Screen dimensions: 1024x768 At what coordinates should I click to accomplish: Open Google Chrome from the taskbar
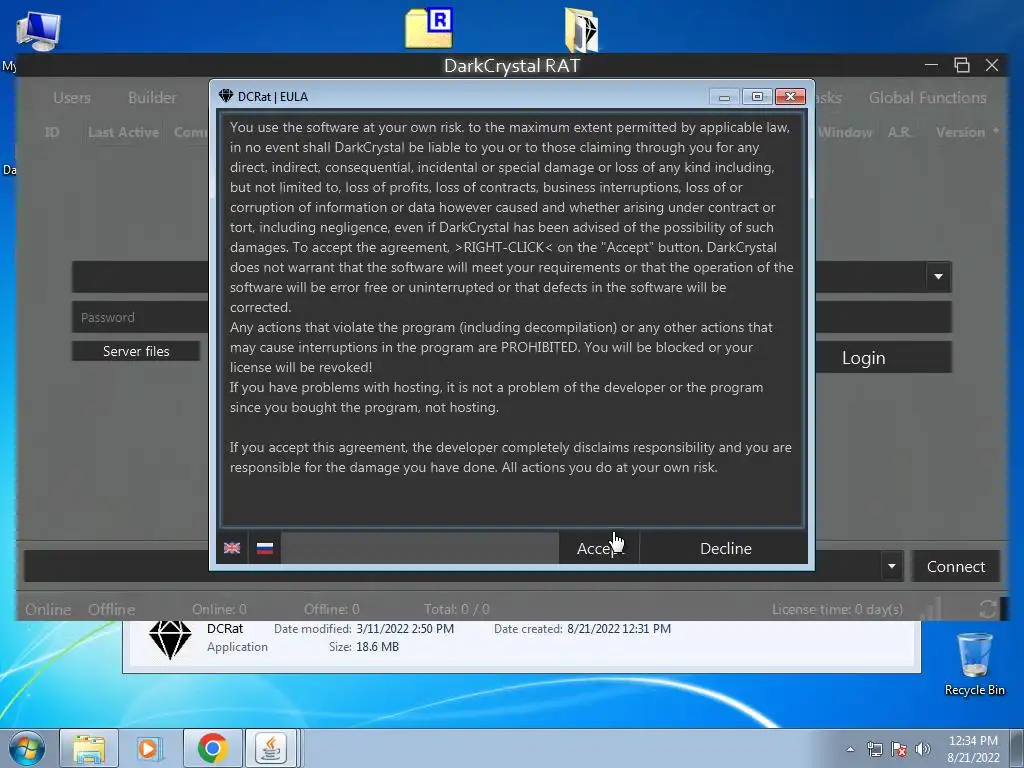tap(212, 748)
